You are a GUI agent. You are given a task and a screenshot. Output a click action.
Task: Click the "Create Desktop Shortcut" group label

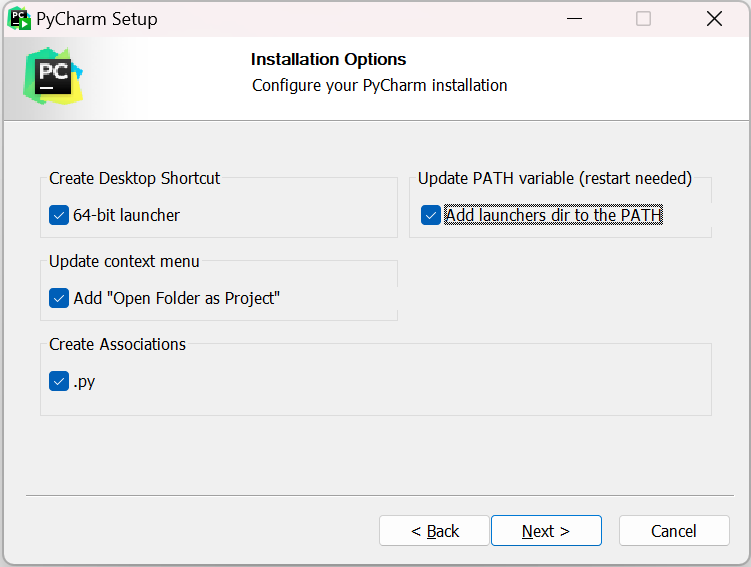click(135, 178)
